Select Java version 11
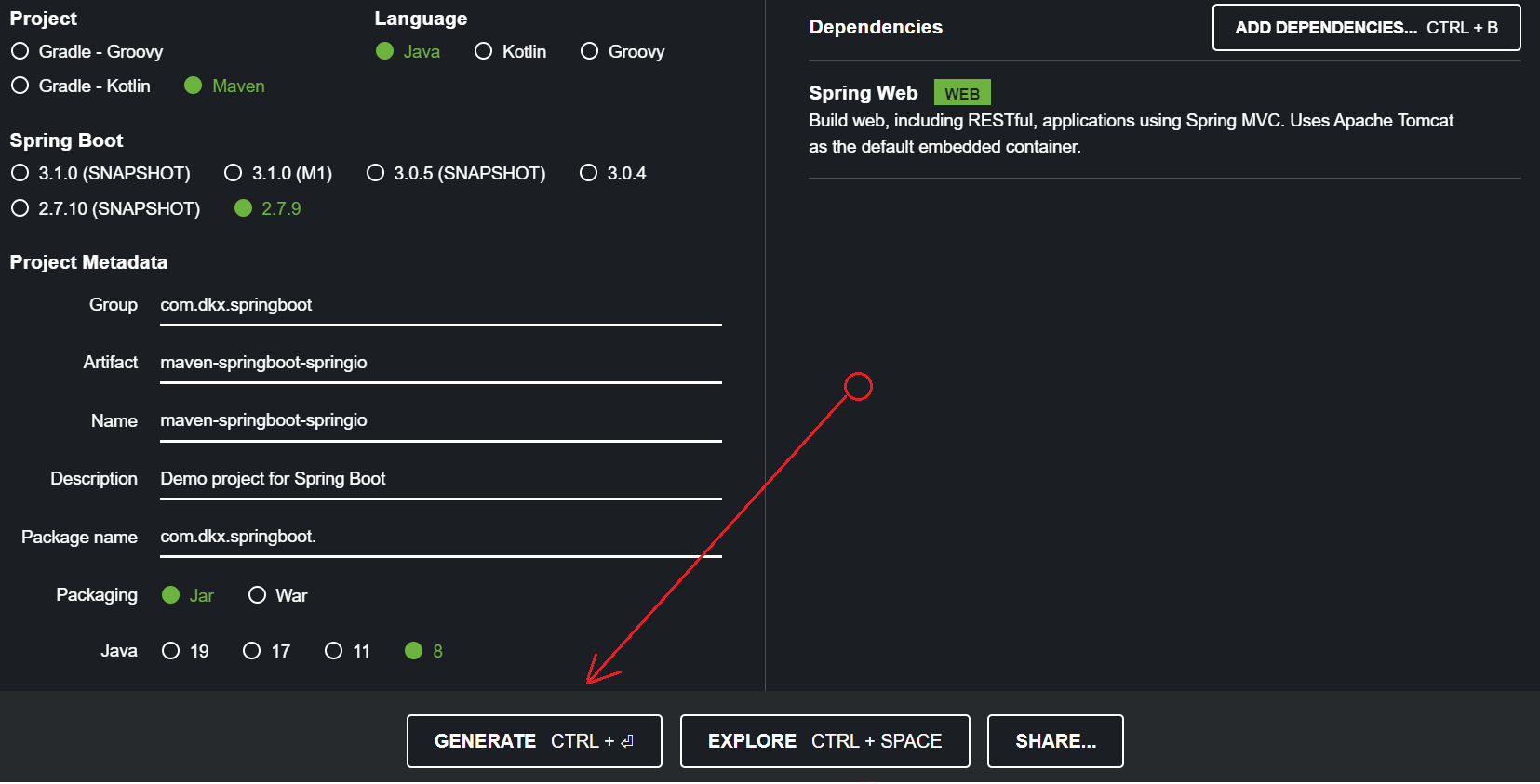1540x784 pixels. [x=347, y=651]
